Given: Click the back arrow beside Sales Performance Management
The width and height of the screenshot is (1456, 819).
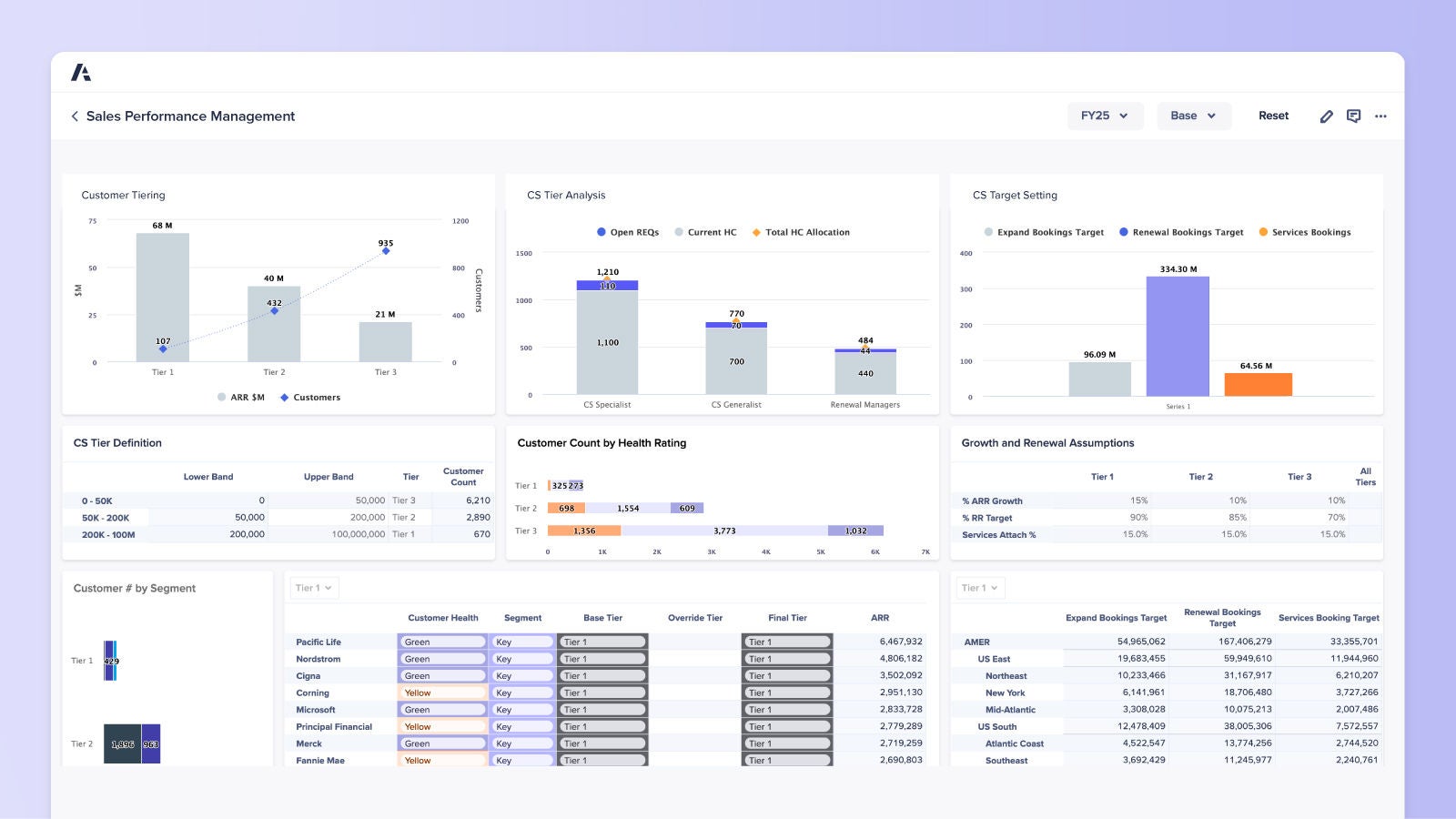Looking at the screenshot, I should [74, 116].
